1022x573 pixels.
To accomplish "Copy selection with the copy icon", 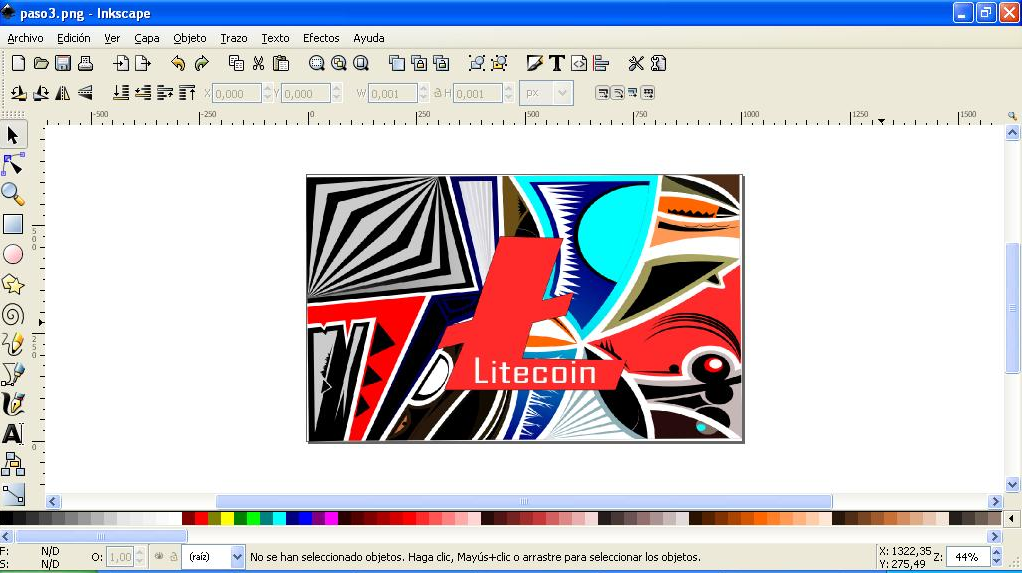I will pos(236,63).
